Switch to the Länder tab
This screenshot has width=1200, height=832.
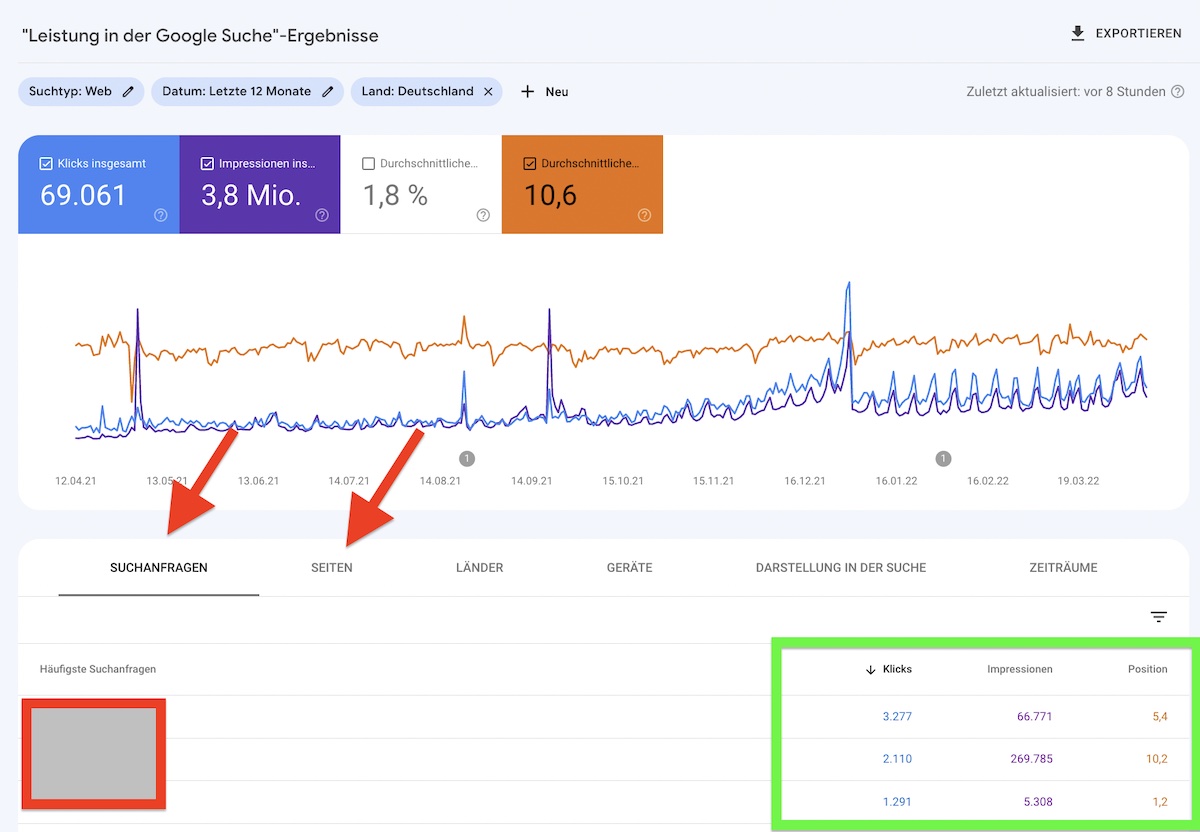pos(480,567)
